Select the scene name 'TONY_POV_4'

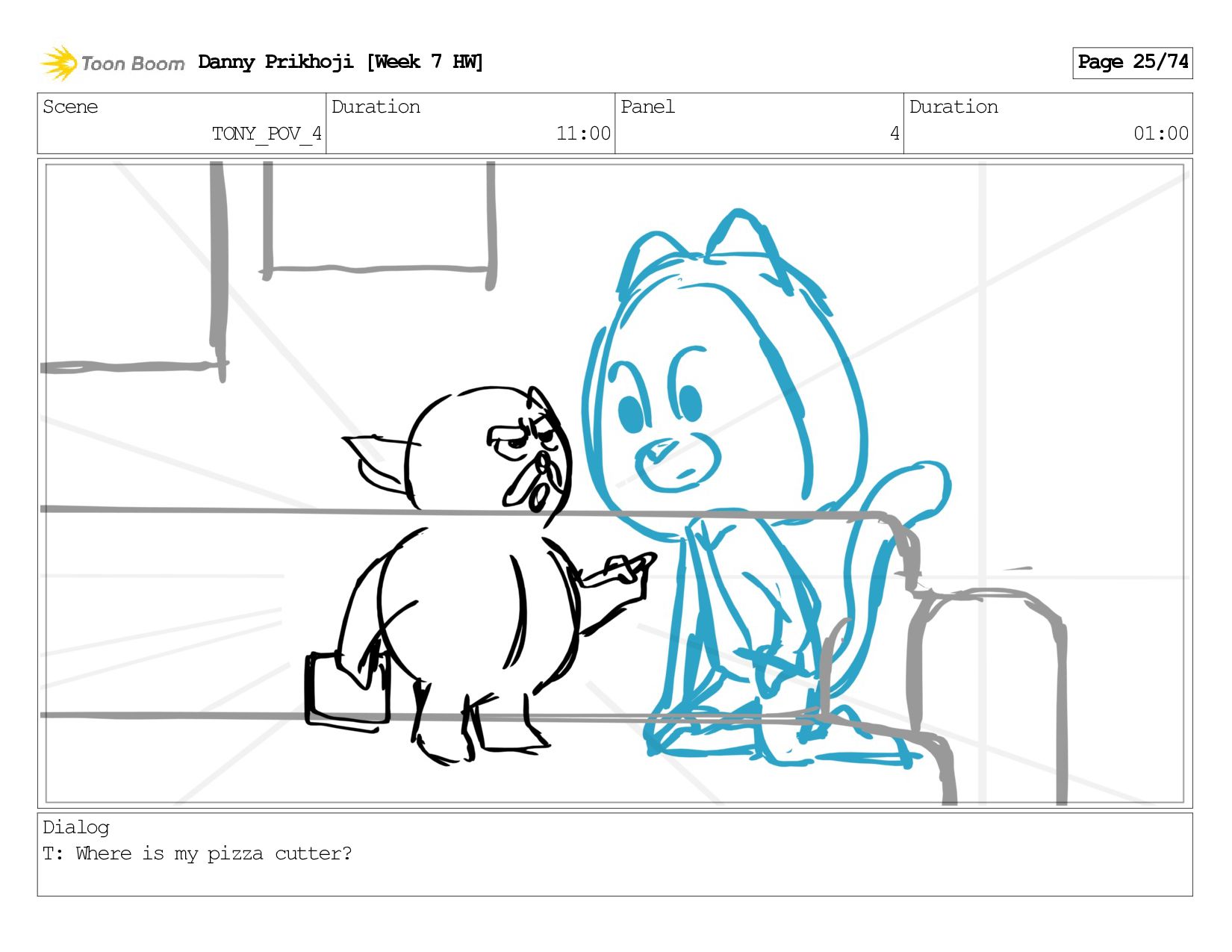[267, 134]
